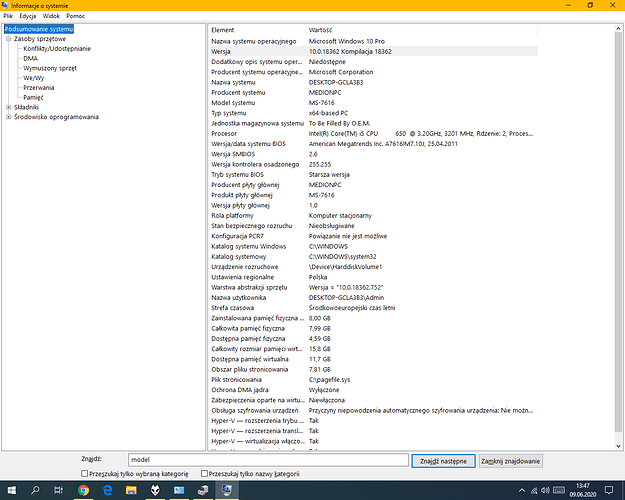Open the Plik menu
Viewport: 625px width, 500px height.
tap(8, 16)
